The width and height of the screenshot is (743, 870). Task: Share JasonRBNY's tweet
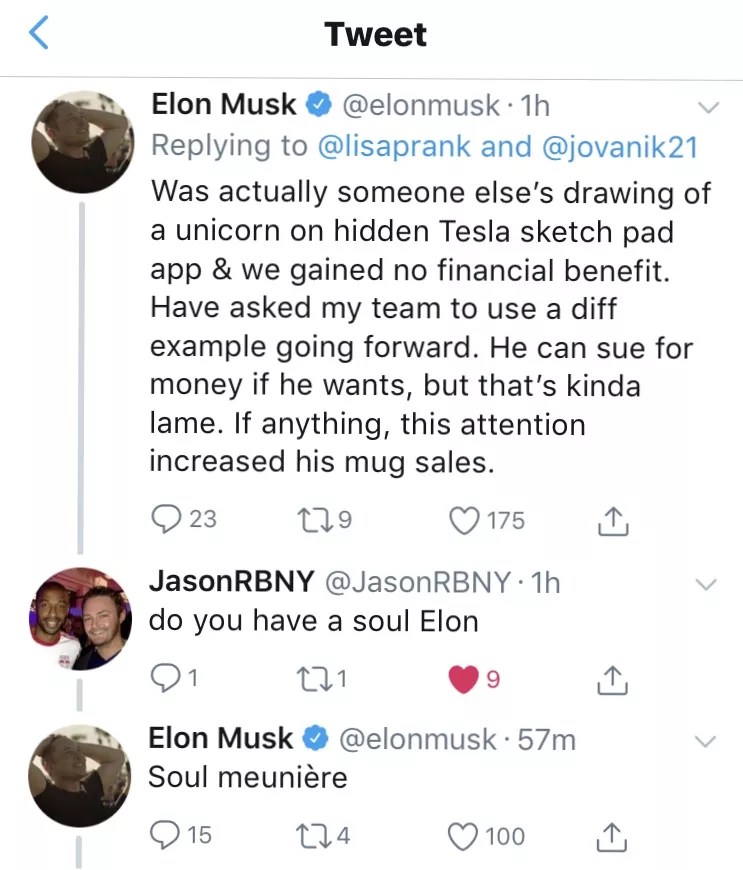point(609,680)
